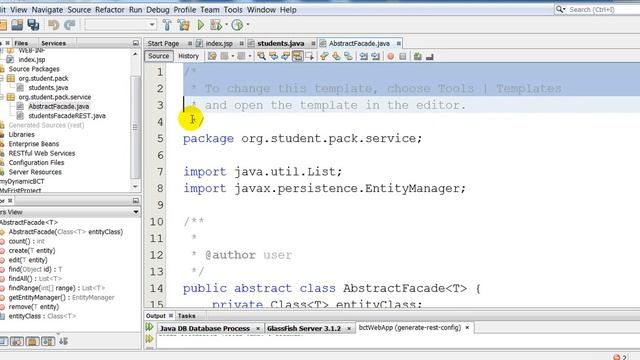640x360 pixels.
Task: Click Toggle Bookmark icon
Action: pos(348,56)
